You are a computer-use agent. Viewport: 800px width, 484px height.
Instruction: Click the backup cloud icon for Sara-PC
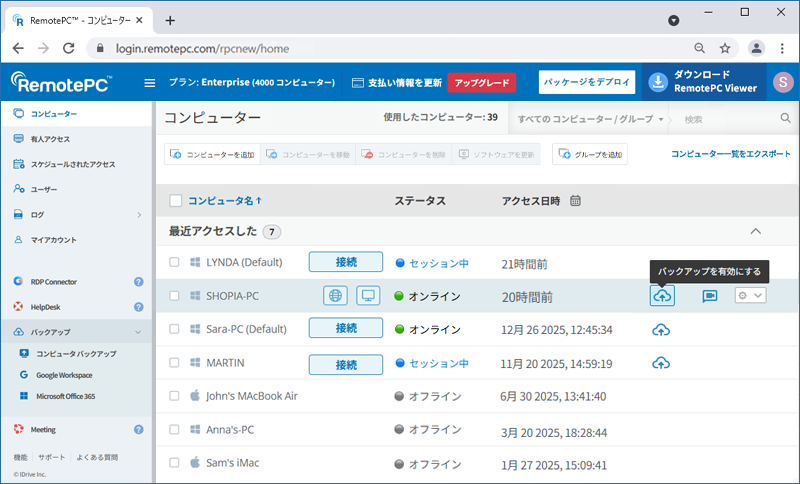tap(661, 330)
